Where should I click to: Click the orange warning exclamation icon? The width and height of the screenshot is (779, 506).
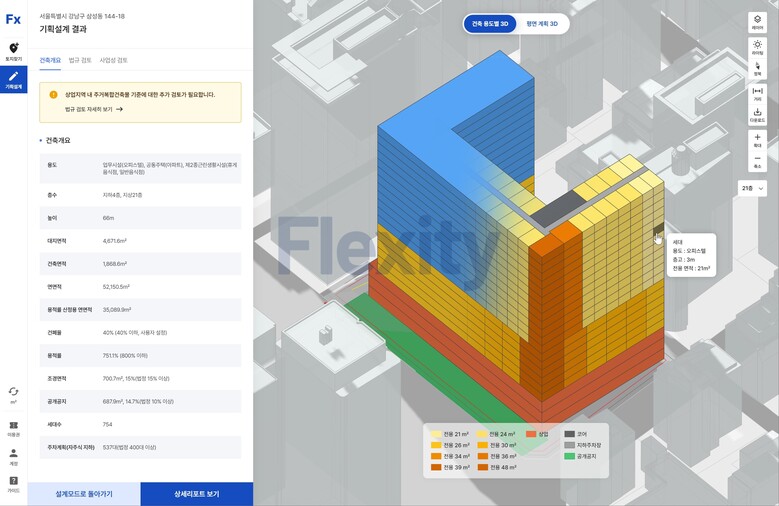53,94
